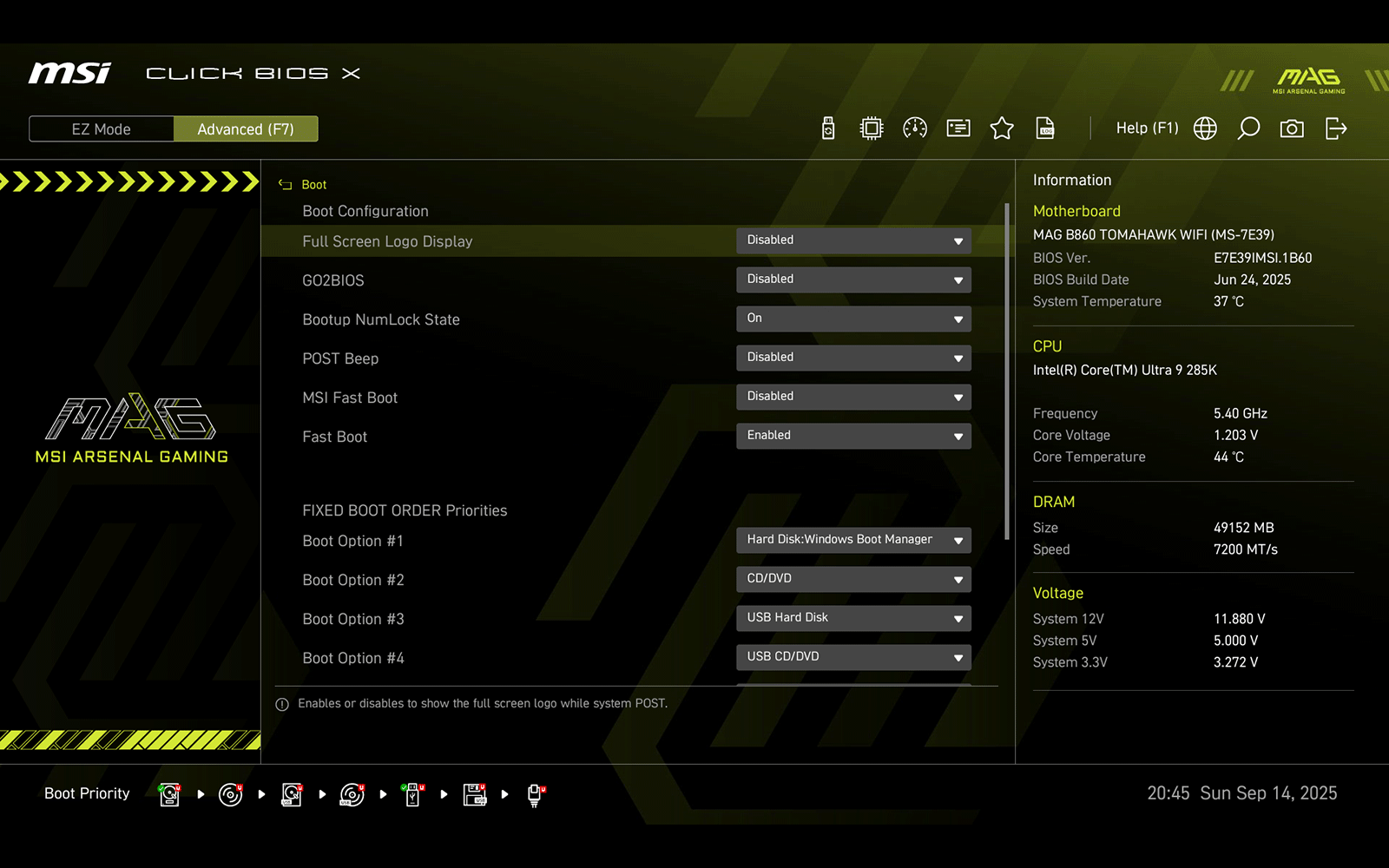Open Boot Option #2 CD/DVD dropdown
Screen dimensions: 1389x868
(853, 579)
